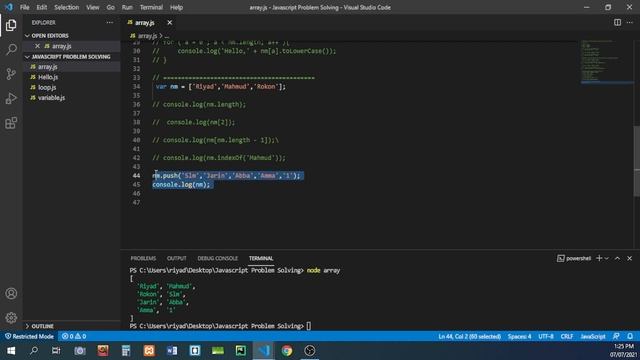Open the Accounts menu icon
This screenshot has width=640, height=360.
(x=11, y=293)
